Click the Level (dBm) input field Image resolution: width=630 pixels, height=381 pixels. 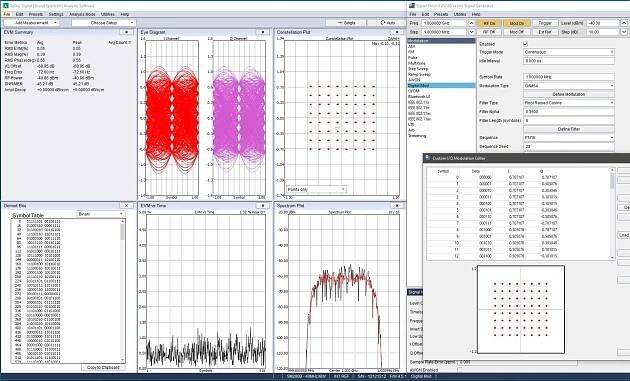[603, 23]
